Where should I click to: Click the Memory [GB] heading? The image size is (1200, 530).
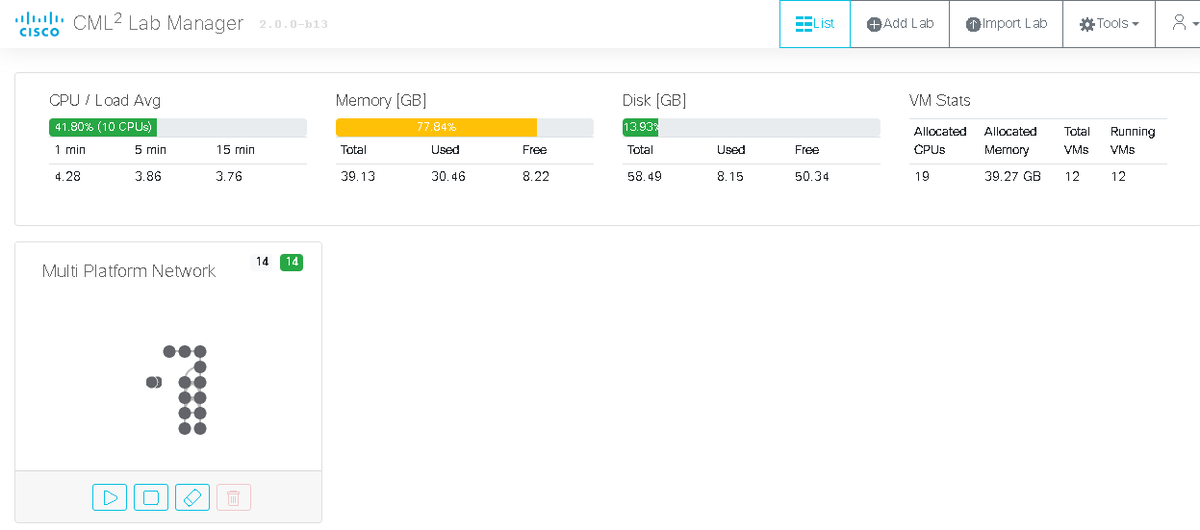pyautogui.click(x=381, y=100)
